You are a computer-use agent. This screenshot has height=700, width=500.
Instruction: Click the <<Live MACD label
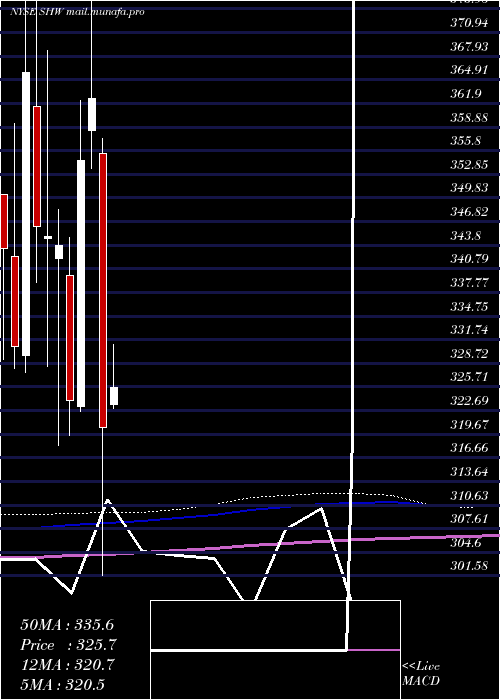pos(421,674)
